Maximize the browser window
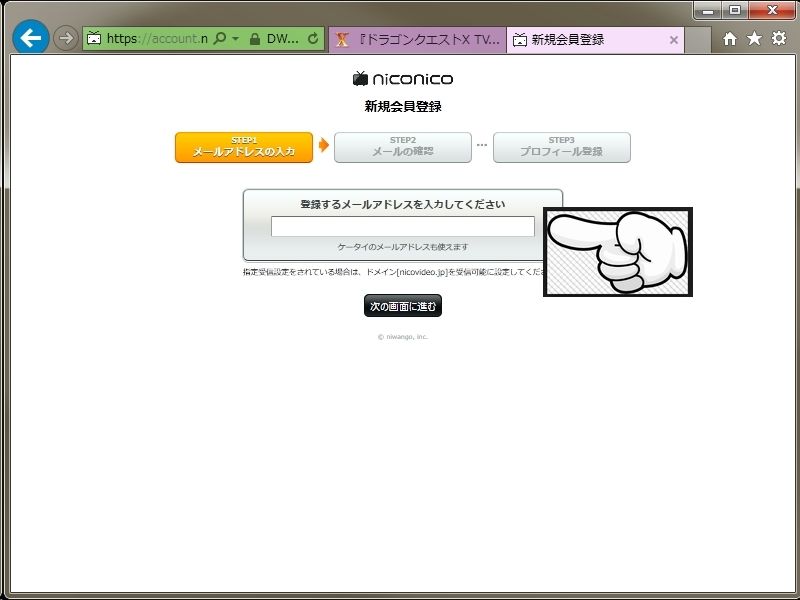 (x=735, y=11)
